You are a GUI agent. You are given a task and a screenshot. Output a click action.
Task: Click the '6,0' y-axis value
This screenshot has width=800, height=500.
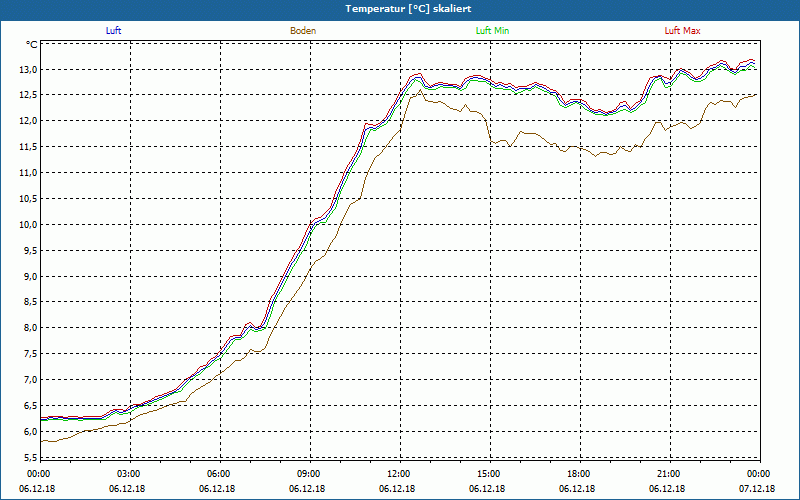tap(30, 432)
